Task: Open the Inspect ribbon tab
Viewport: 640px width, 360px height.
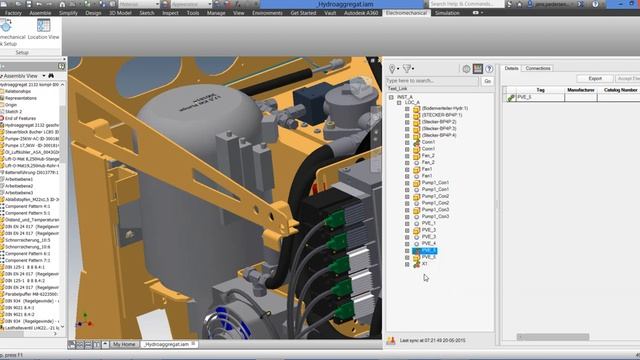Action: (x=170, y=13)
